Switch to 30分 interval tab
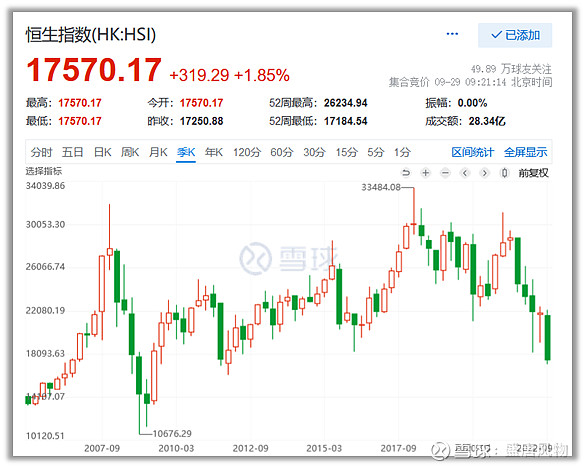Image resolution: width=585 pixels, height=468 pixels. [x=314, y=152]
